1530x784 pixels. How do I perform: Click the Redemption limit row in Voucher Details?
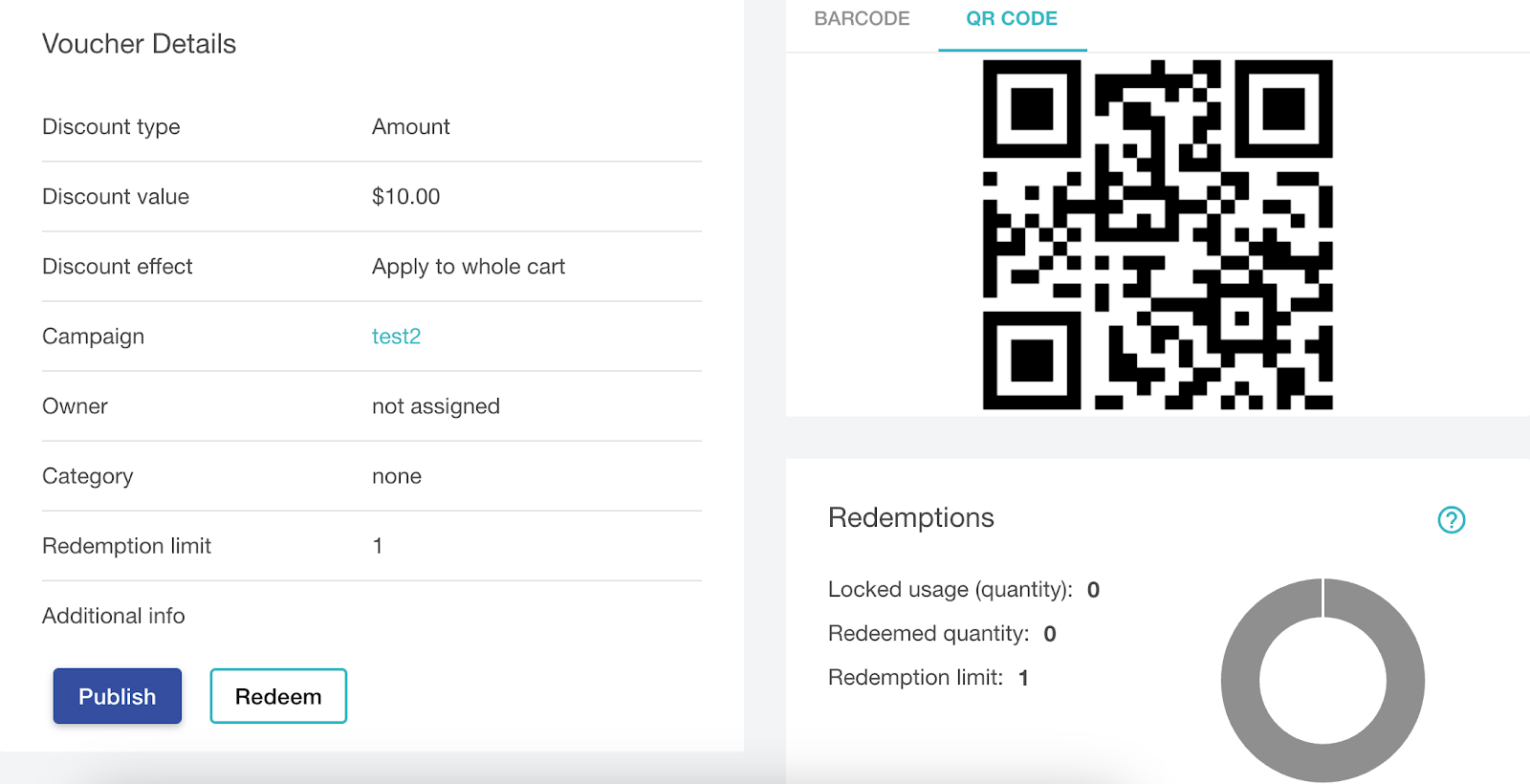pyautogui.click(x=372, y=546)
